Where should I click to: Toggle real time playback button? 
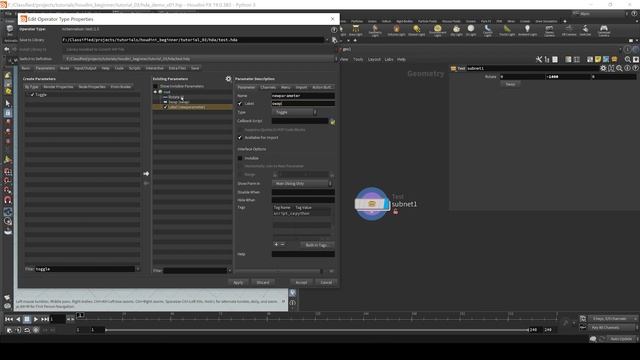pos(36,330)
